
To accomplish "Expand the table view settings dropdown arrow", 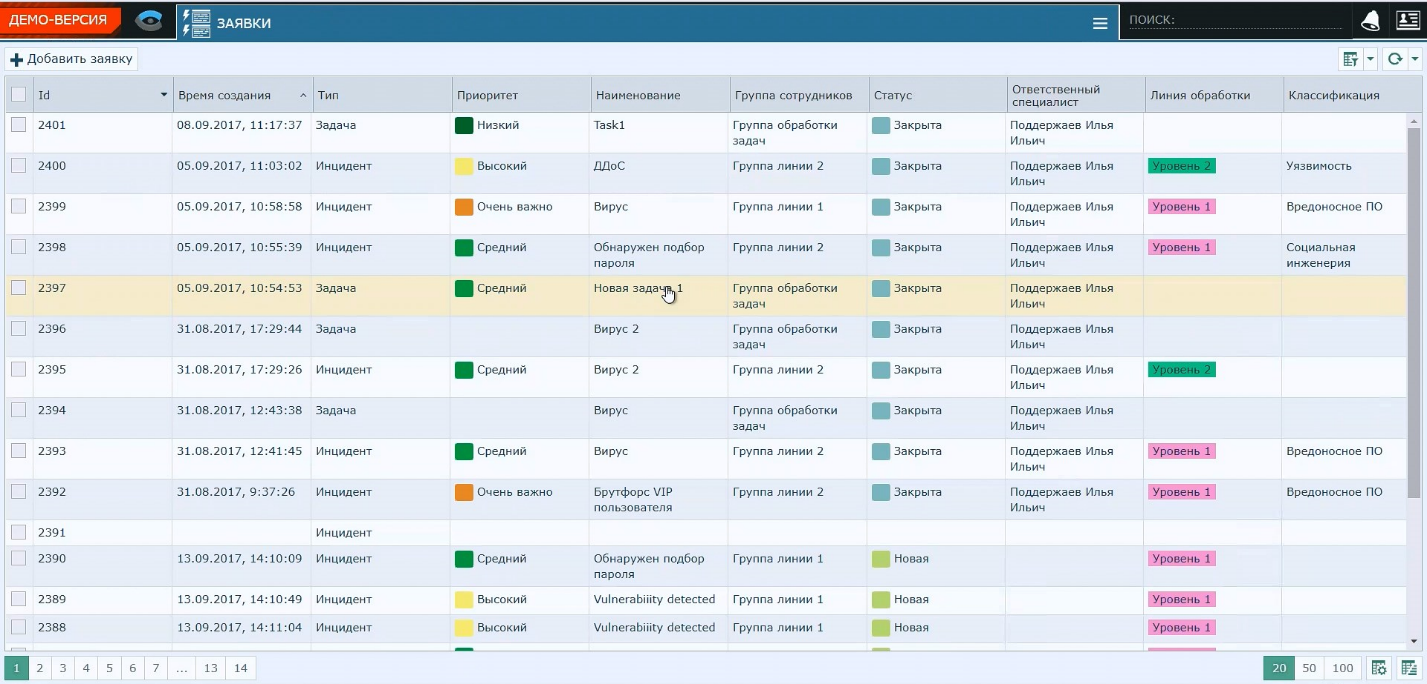I will 1371,59.
